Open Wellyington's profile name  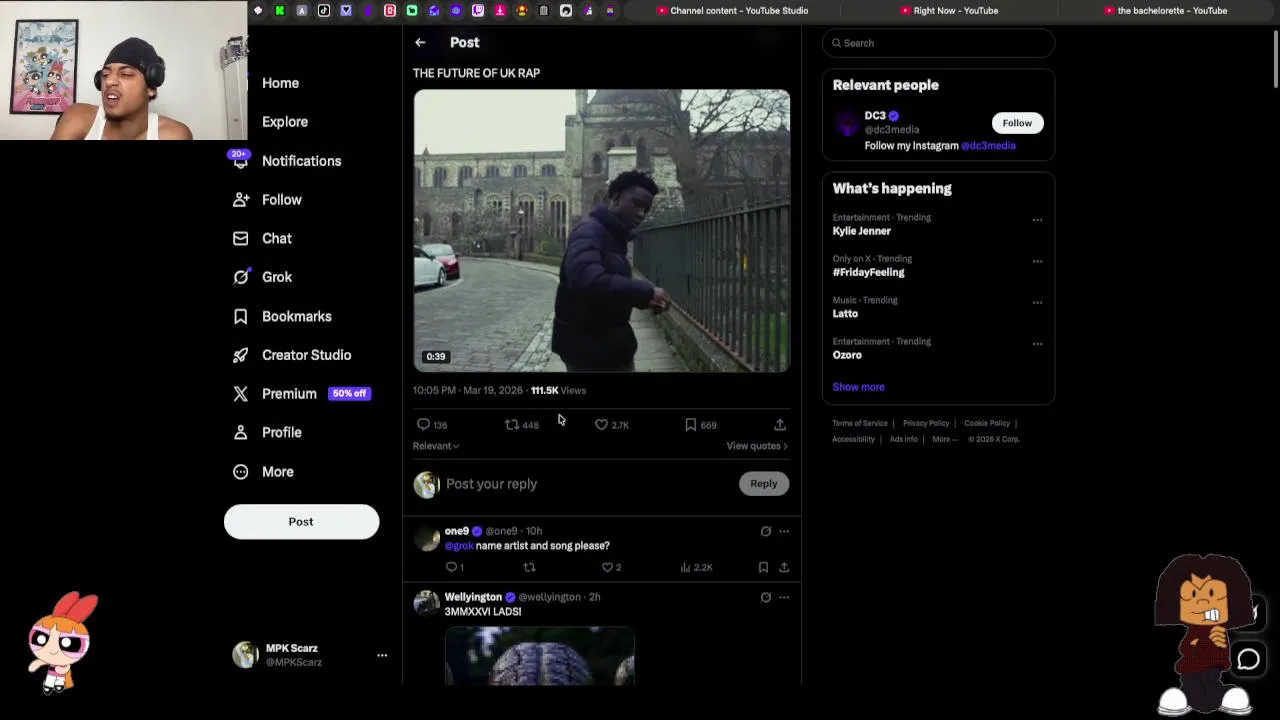click(473, 597)
